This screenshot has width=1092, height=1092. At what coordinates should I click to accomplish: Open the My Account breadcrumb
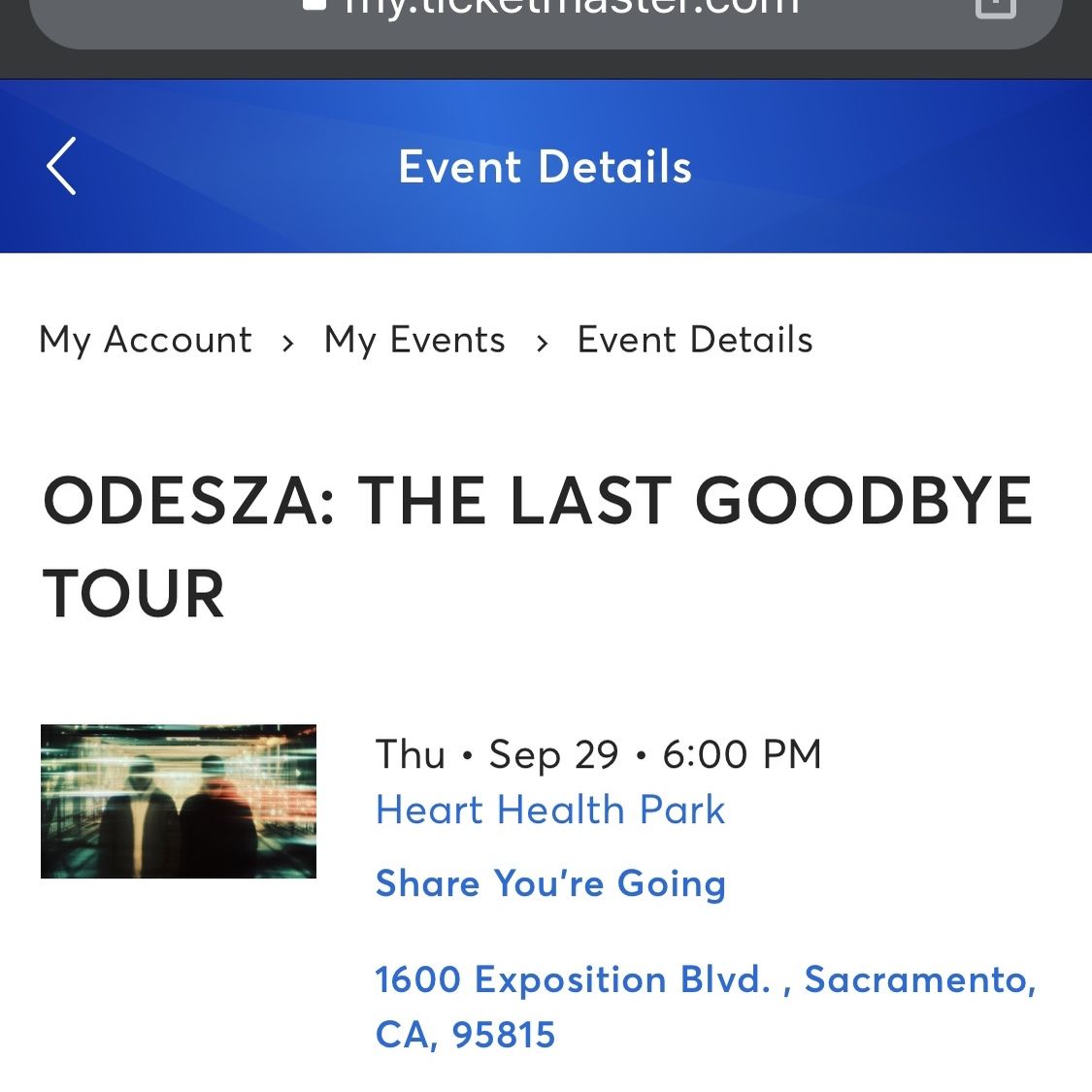145,341
